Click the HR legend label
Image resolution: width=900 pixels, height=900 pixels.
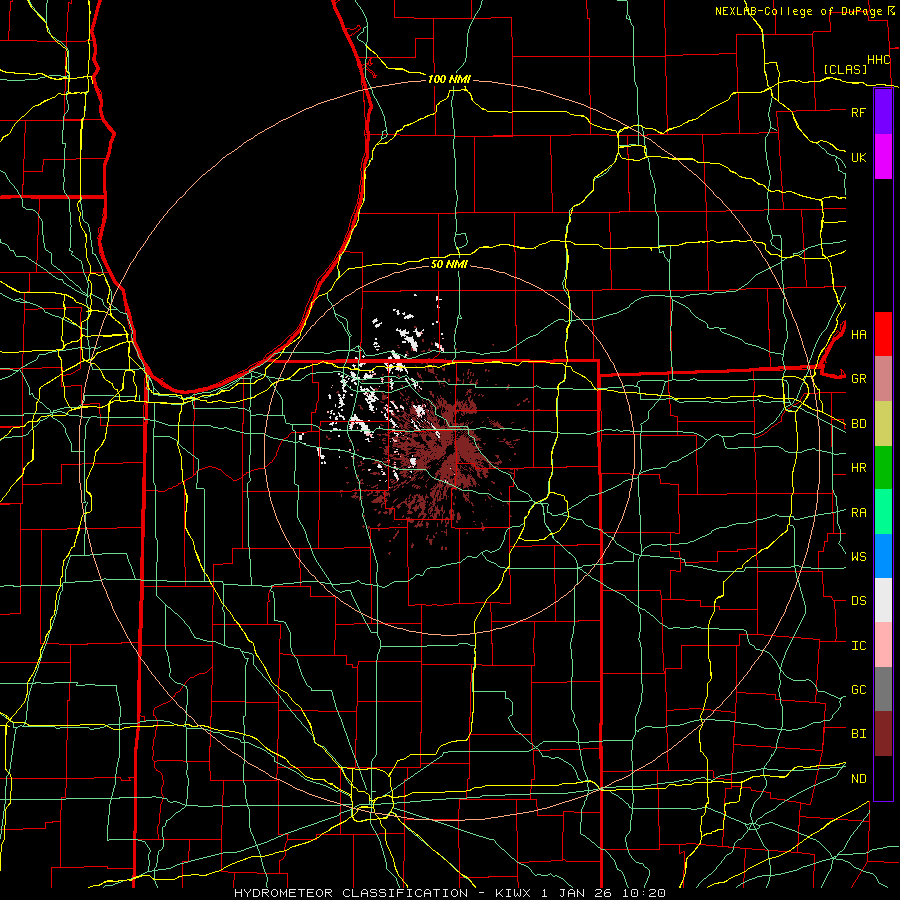pyautogui.click(x=858, y=468)
